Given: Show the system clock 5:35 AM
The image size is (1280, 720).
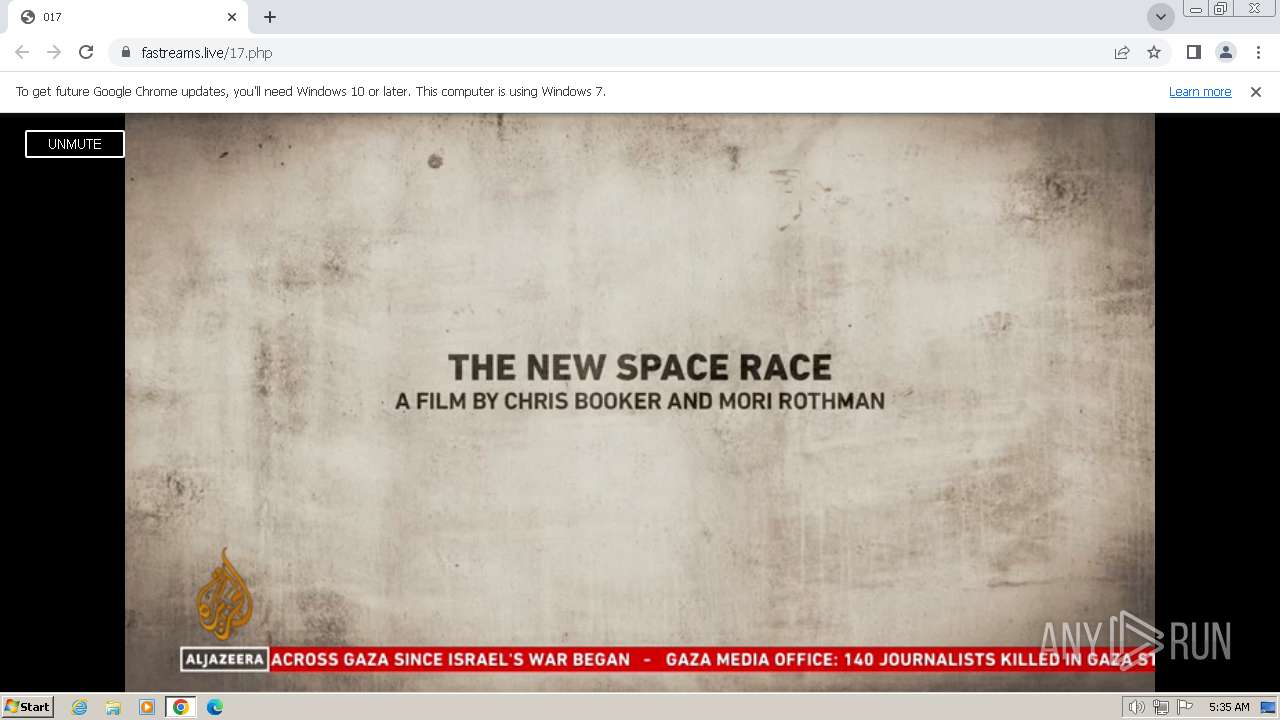Looking at the screenshot, I should (1229, 707).
